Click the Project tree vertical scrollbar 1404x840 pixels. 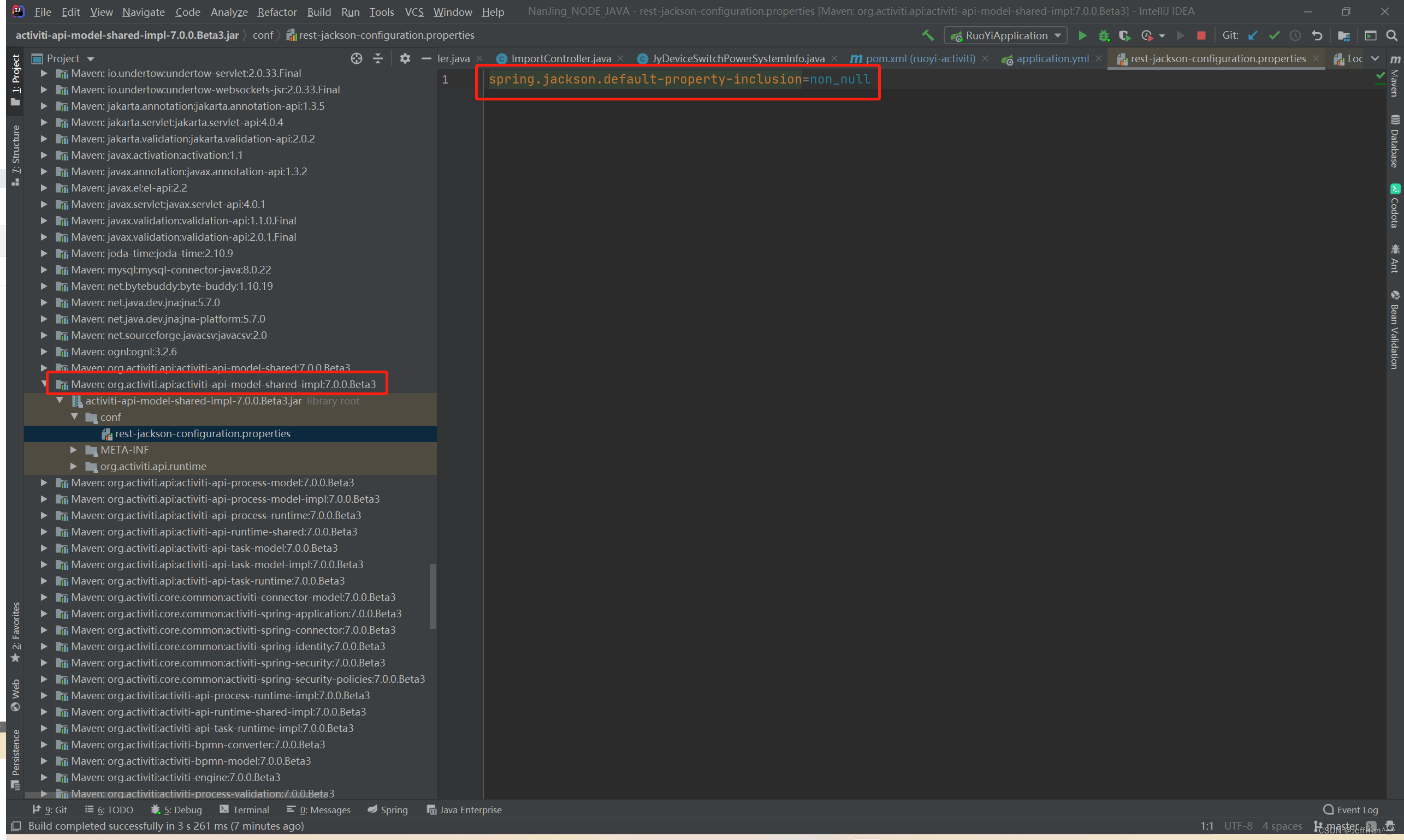tap(433, 595)
